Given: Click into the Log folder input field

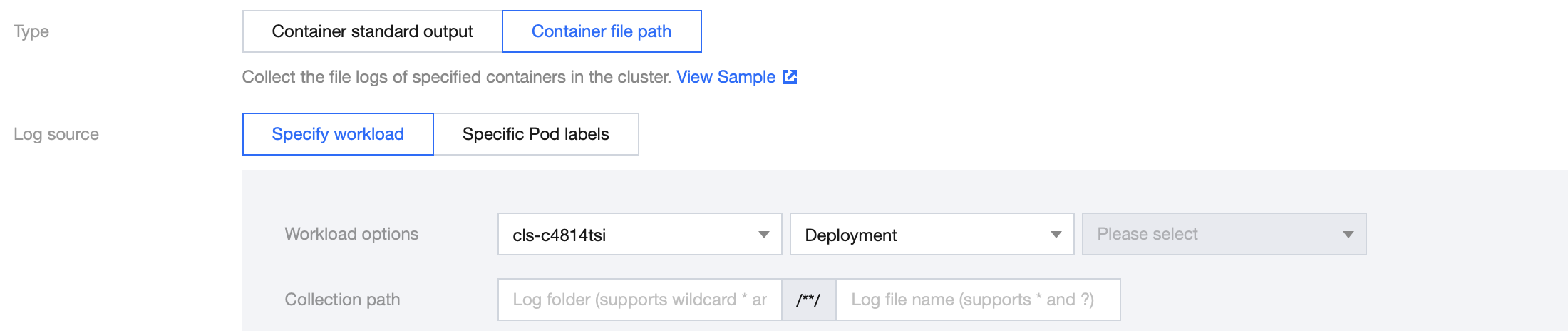Looking at the screenshot, I should [639, 300].
